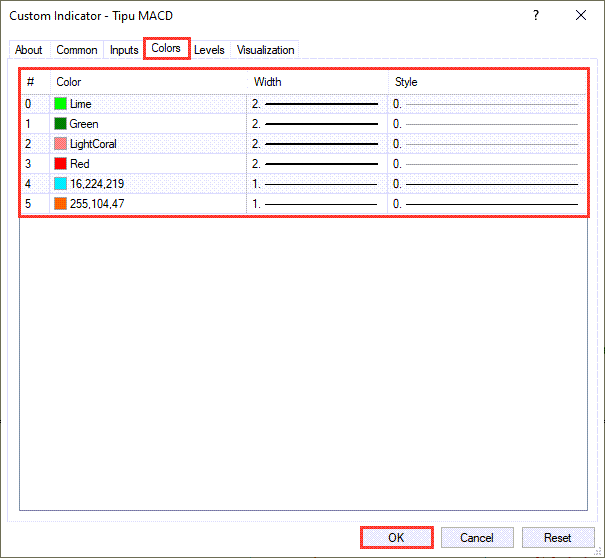Go to the Levels tab
The image size is (605, 558).
coord(209,50)
